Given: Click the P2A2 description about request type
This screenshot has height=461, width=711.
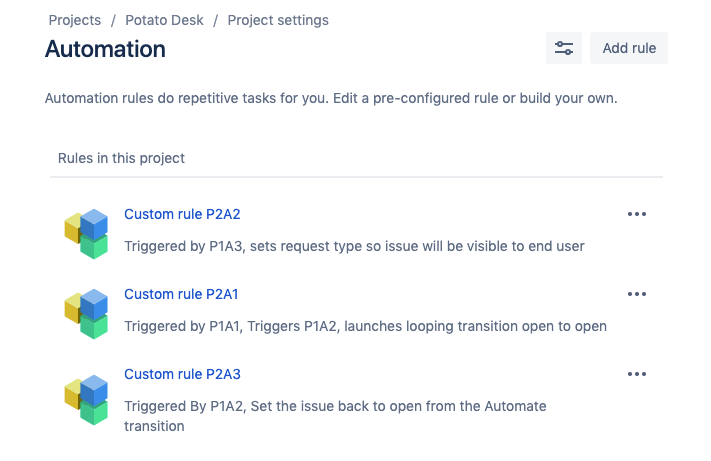Looking at the screenshot, I should coord(354,246).
